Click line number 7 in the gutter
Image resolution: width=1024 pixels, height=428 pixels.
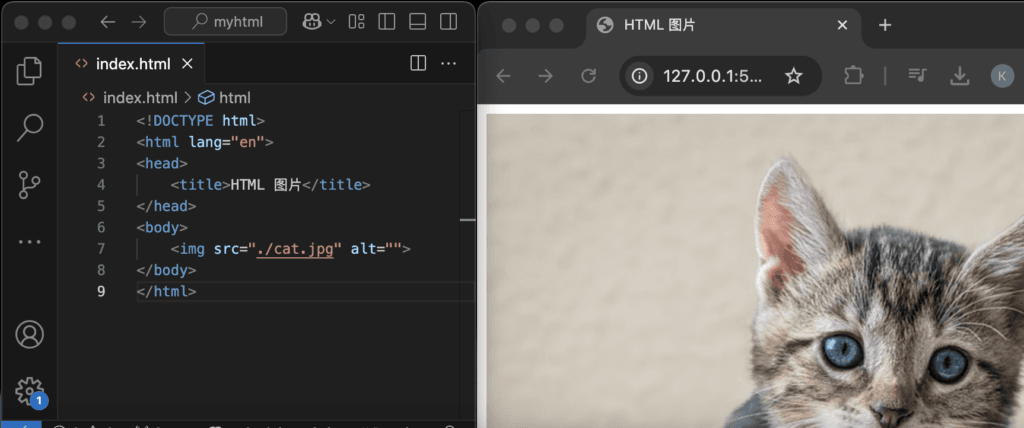tap(101, 249)
